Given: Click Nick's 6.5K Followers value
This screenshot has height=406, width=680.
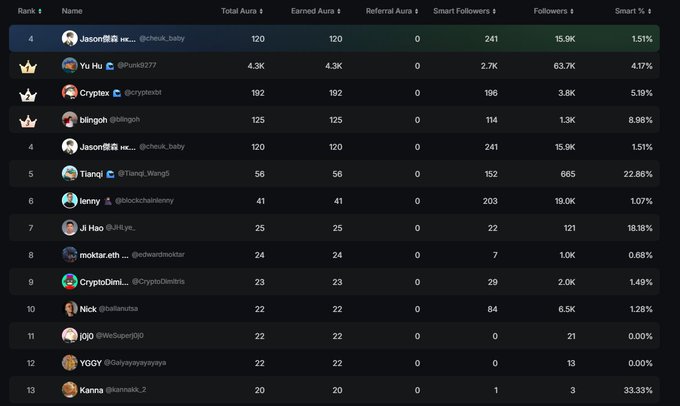Looking at the screenshot, I should click(567, 309).
